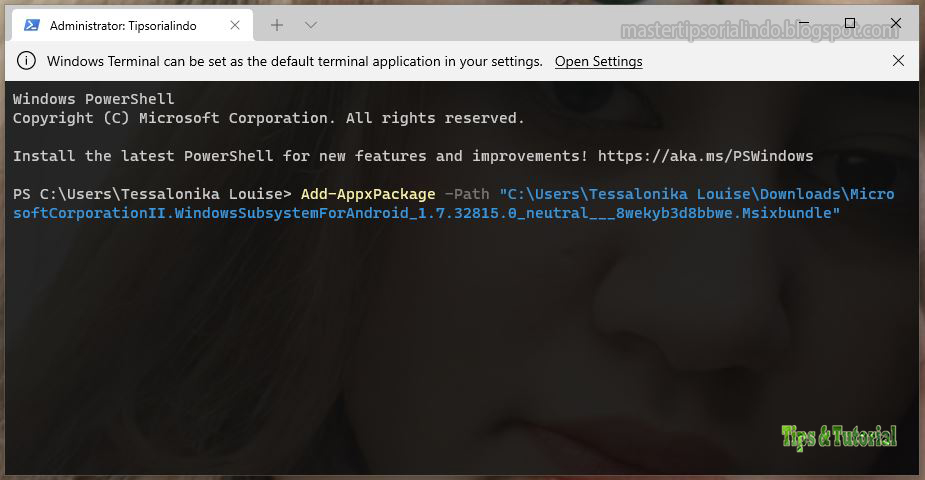Dismiss the default terminal notification bar
Image resolution: width=925 pixels, height=480 pixels.
[898, 61]
